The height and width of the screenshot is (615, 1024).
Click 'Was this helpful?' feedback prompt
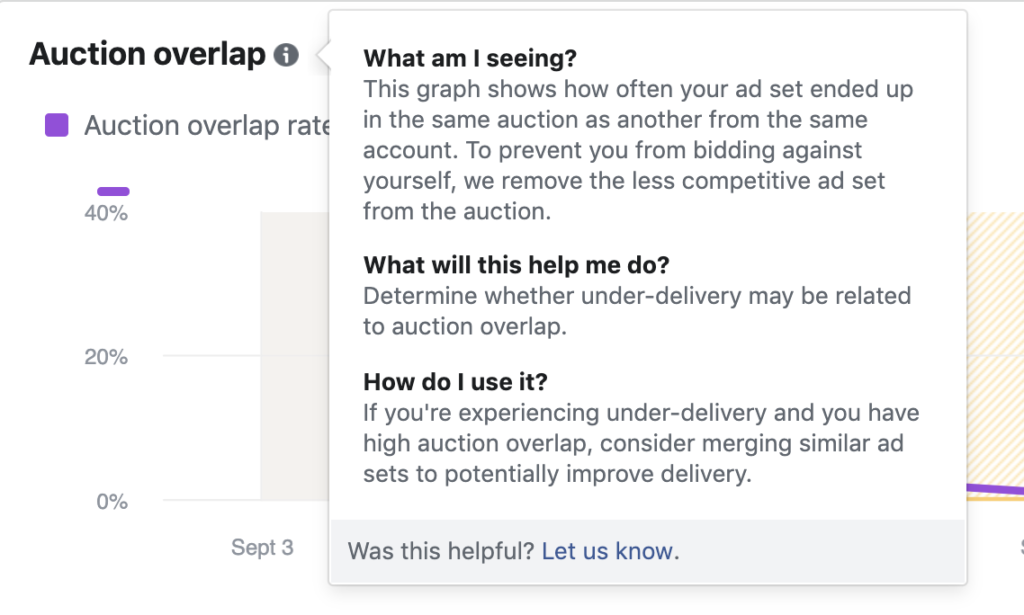click(x=440, y=551)
